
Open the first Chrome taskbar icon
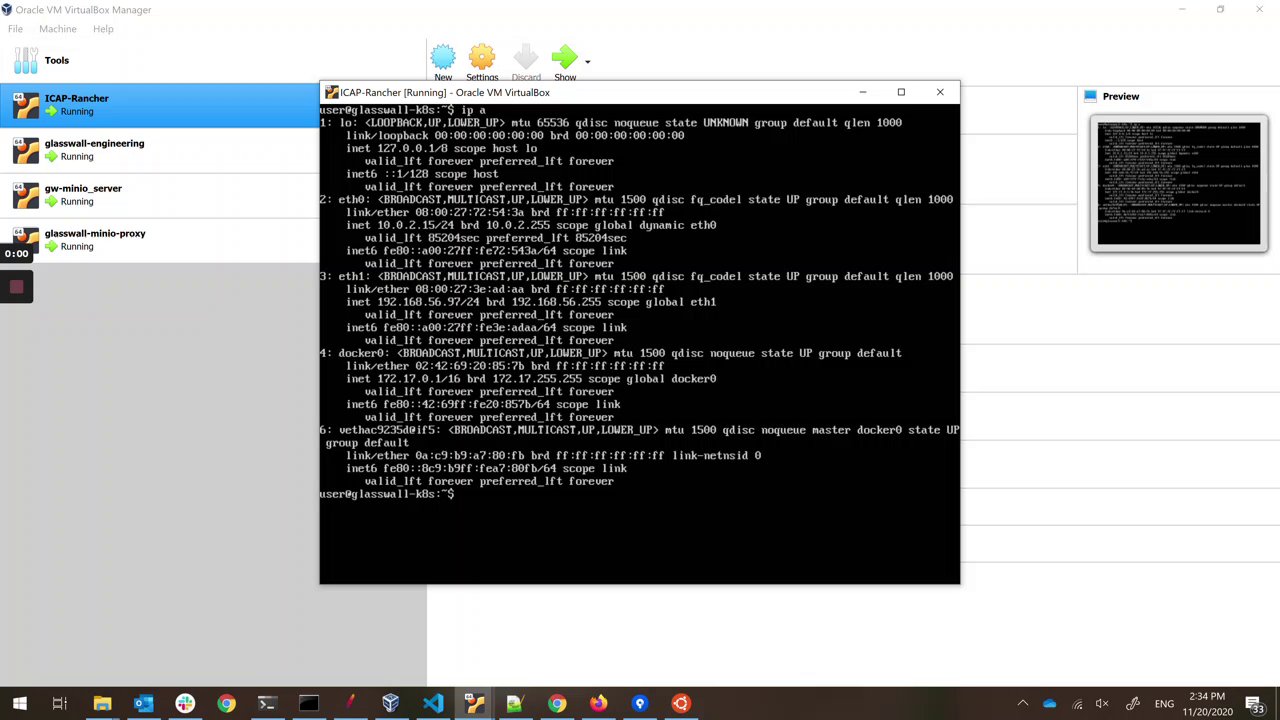point(226,704)
